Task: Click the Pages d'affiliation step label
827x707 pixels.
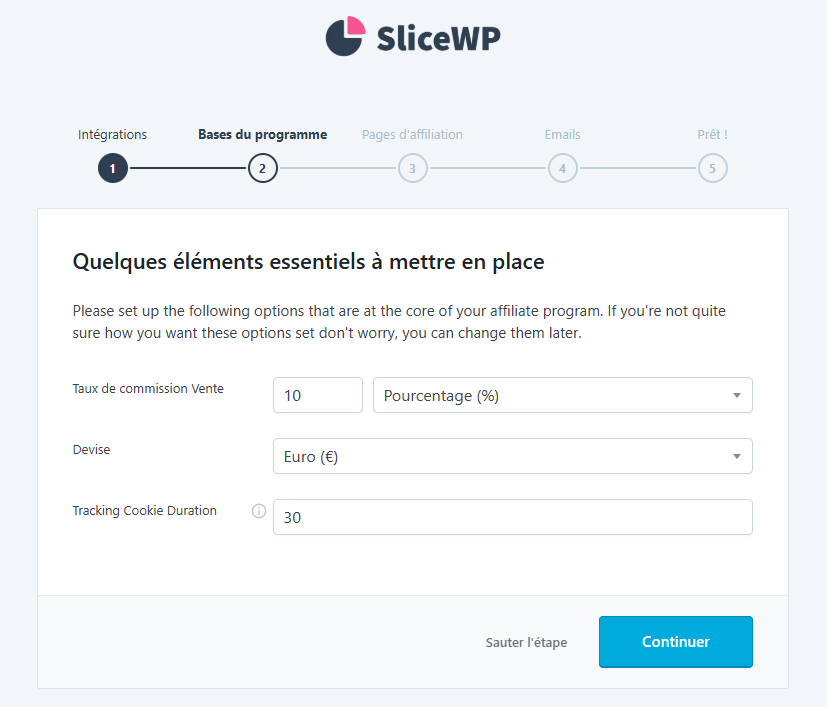Action: tap(412, 134)
